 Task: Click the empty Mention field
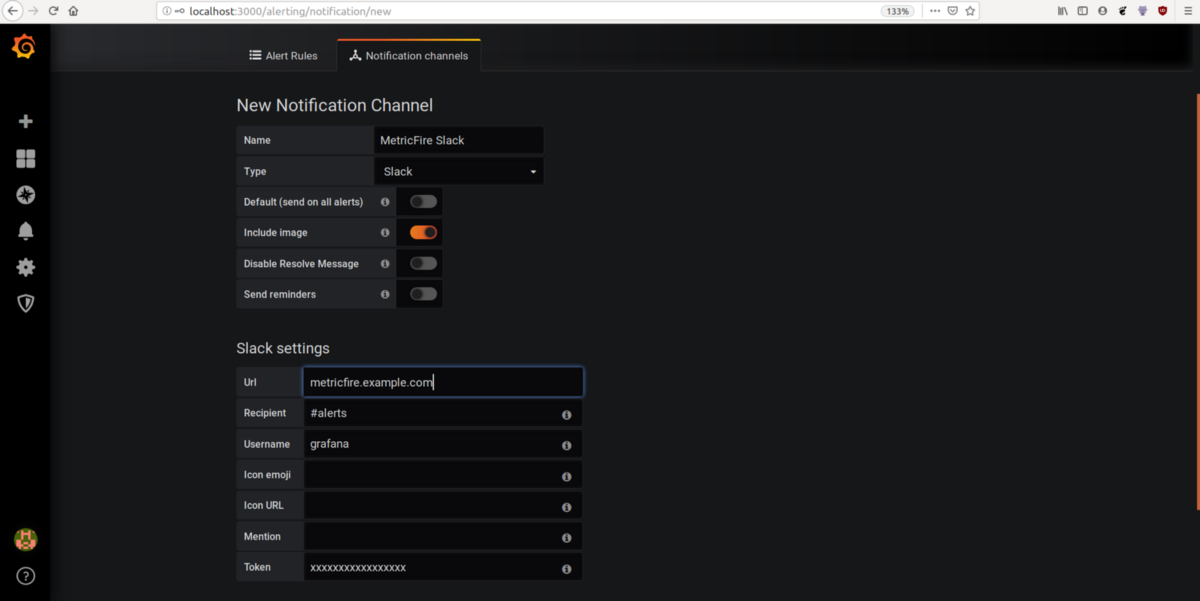[x=443, y=537]
